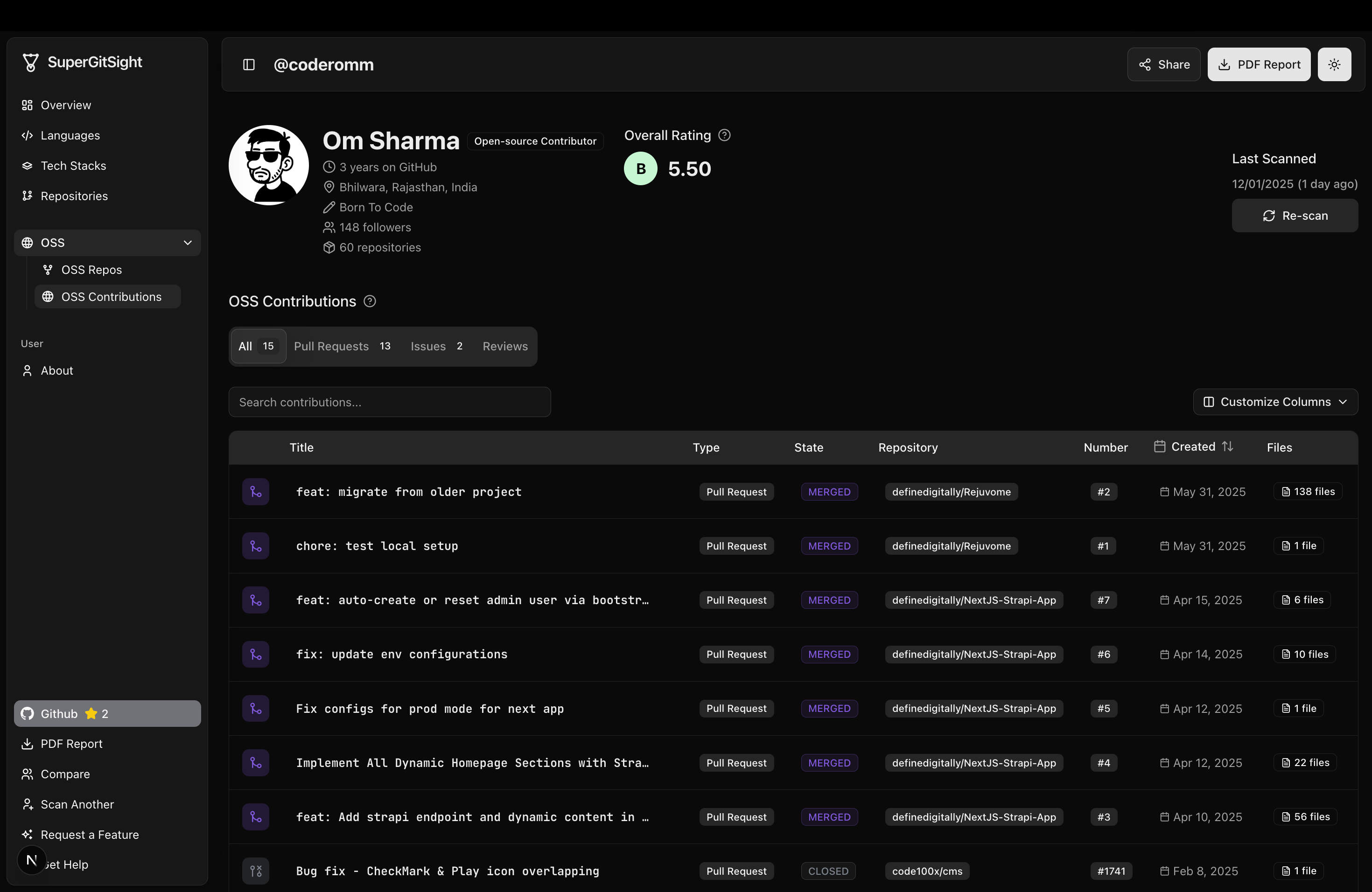Click the OSS Contributions help icon
The image size is (1372, 892).
click(x=370, y=301)
